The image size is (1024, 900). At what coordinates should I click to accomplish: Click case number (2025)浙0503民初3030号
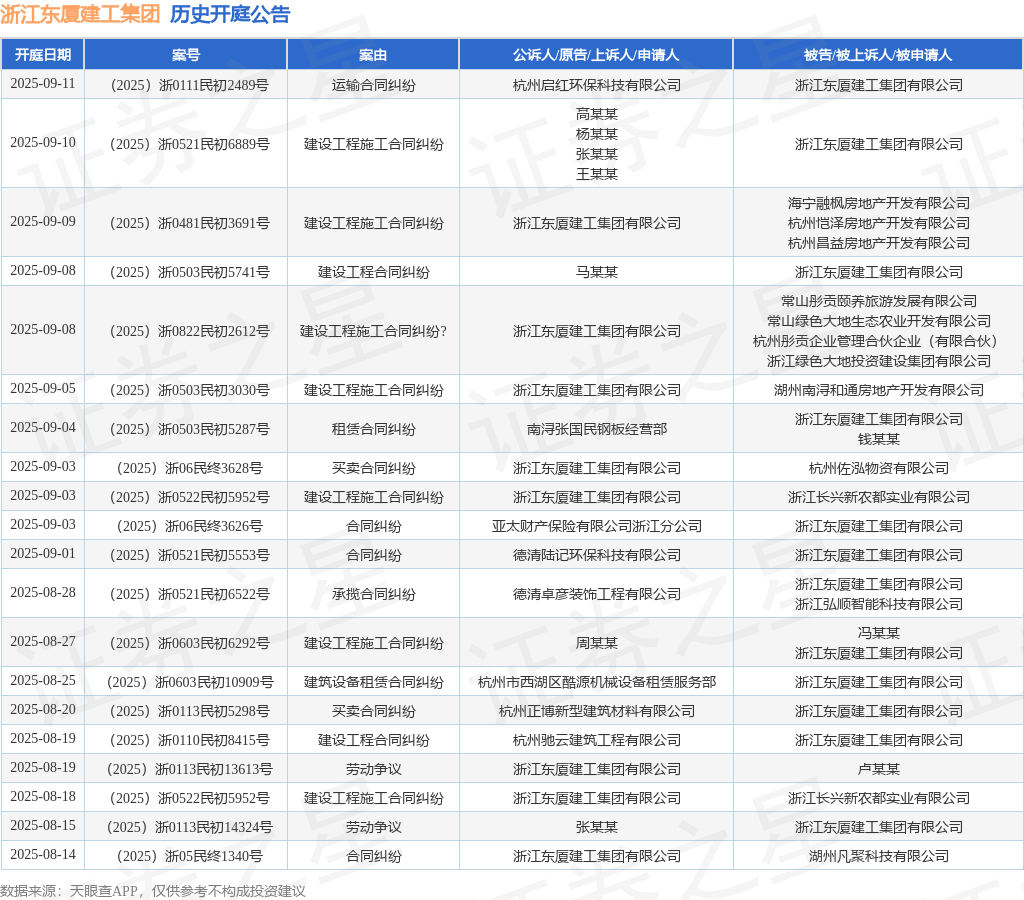click(x=189, y=390)
